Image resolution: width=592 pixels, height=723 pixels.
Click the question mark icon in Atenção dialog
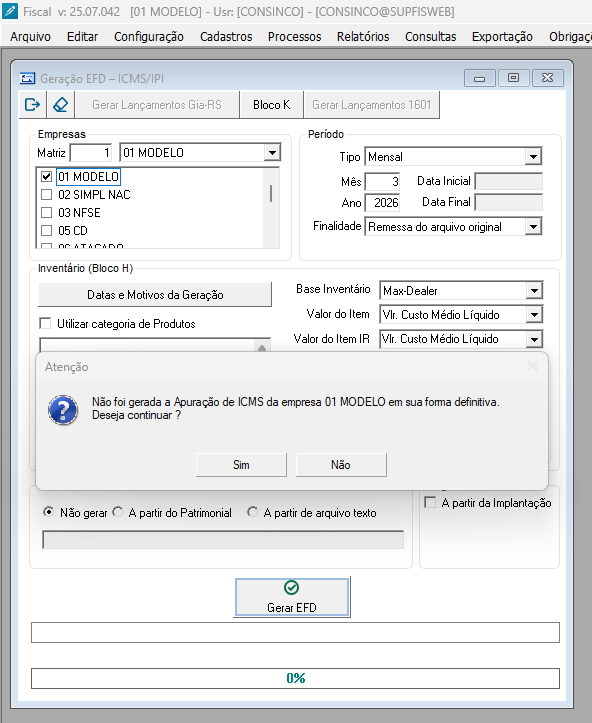63,409
